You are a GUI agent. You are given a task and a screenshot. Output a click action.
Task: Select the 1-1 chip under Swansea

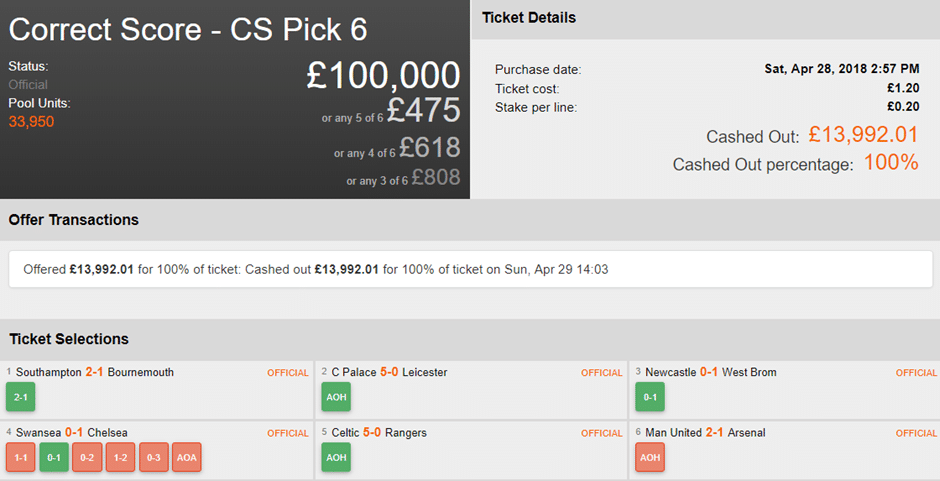pyautogui.click(x=20, y=457)
